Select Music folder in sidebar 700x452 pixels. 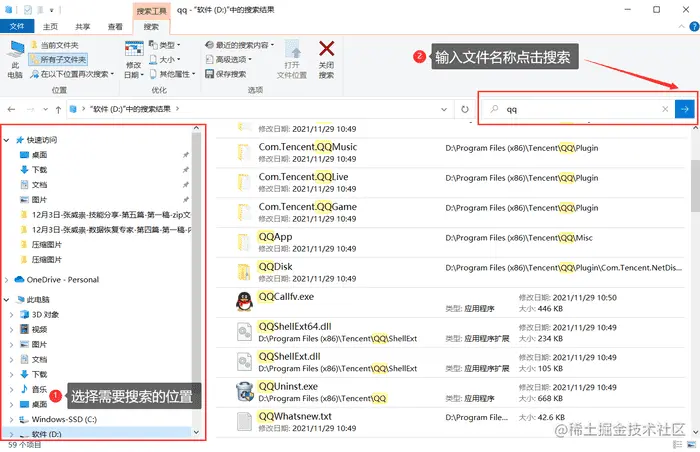coord(33,389)
